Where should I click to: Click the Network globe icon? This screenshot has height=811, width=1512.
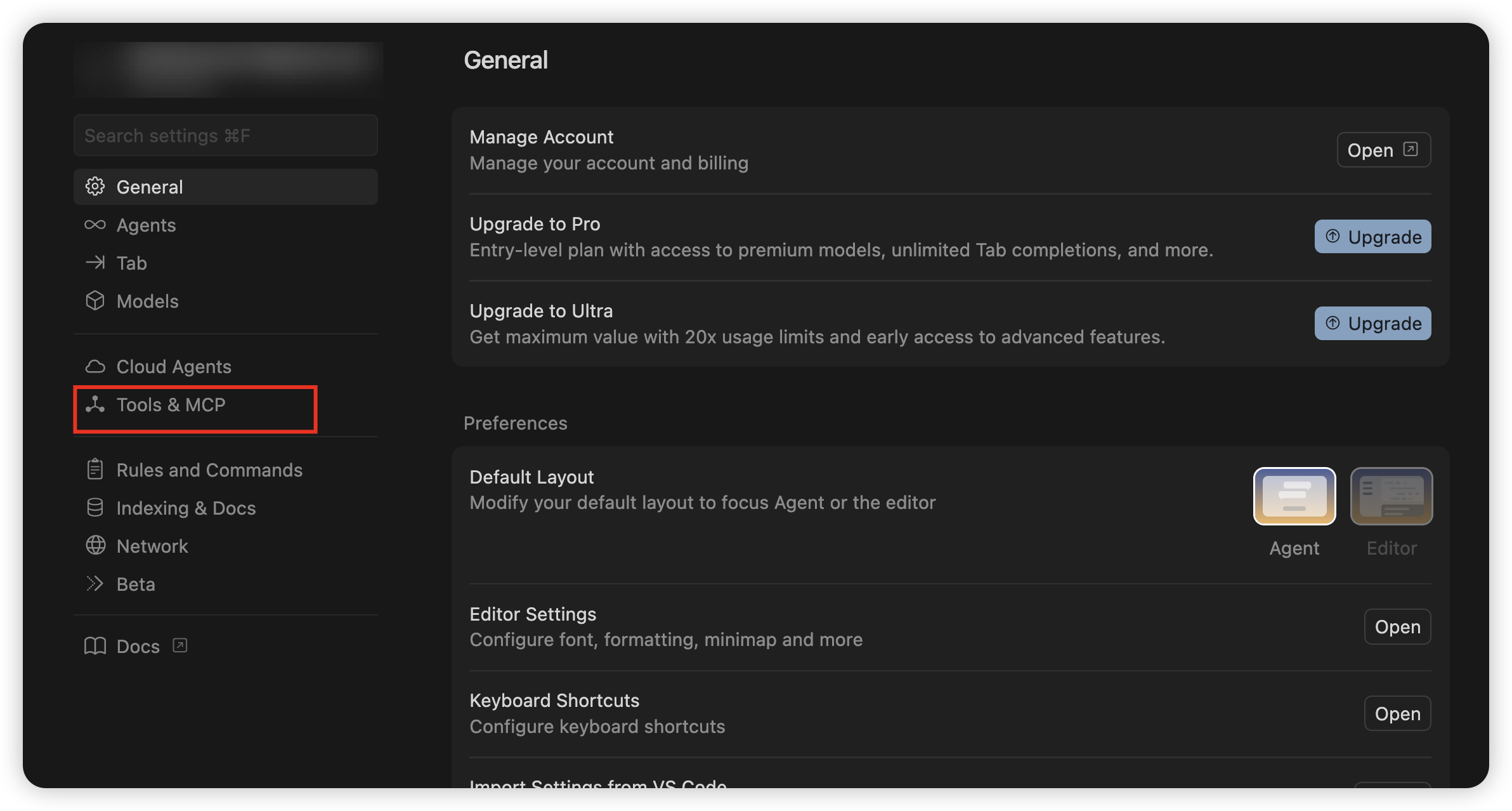point(95,546)
